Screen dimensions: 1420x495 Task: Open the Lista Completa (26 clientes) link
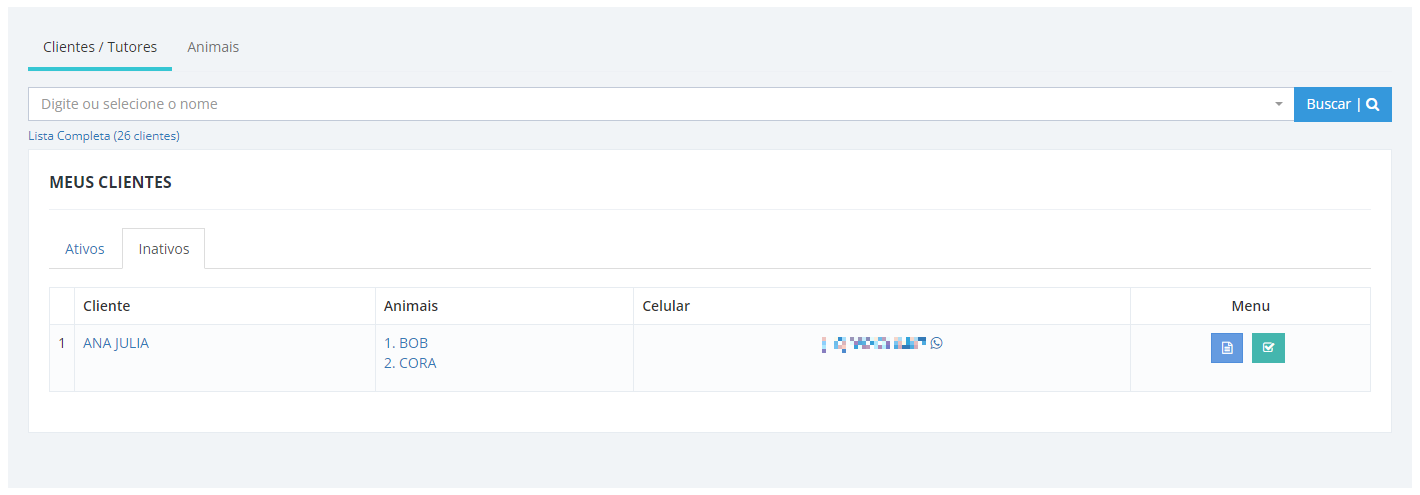104,136
